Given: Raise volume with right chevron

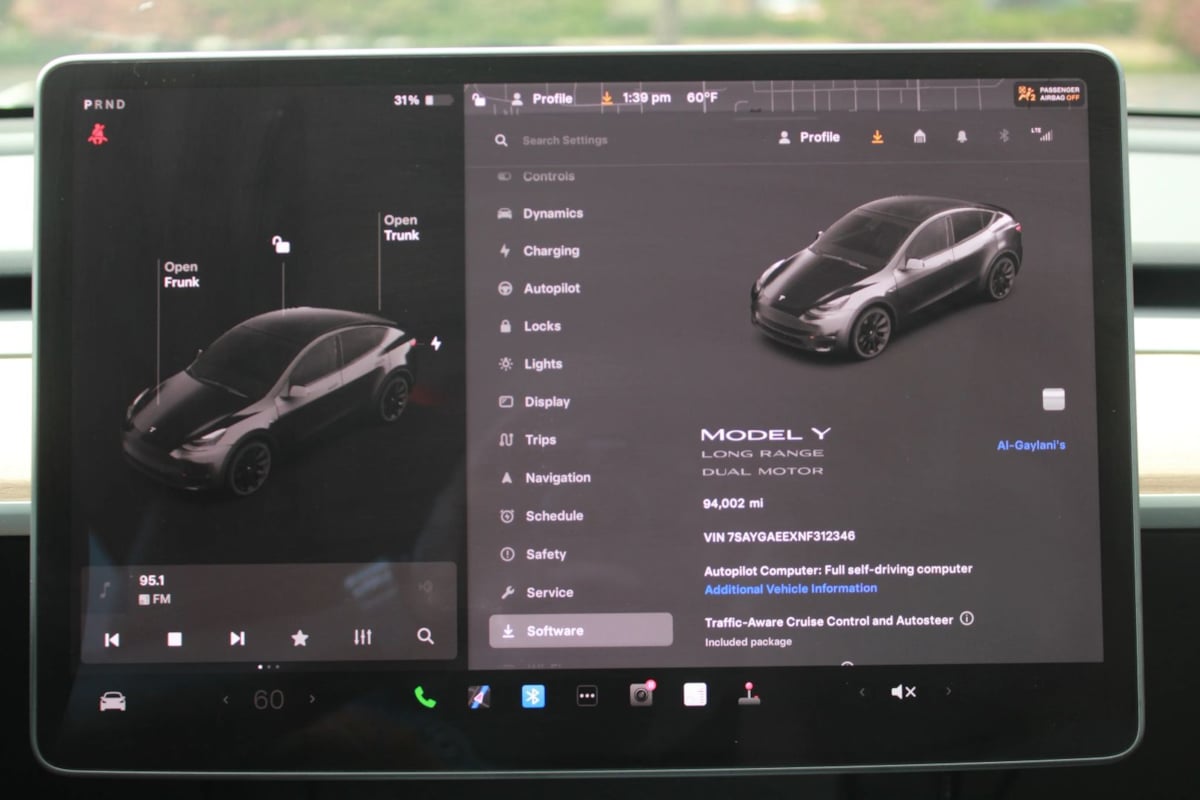Looking at the screenshot, I should pyautogui.click(x=948, y=691).
